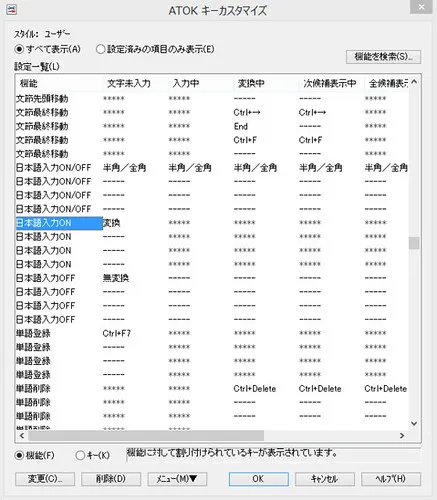The image size is (437, 500).
Task: Click the 無変換 key cell
Action: point(116,278)
